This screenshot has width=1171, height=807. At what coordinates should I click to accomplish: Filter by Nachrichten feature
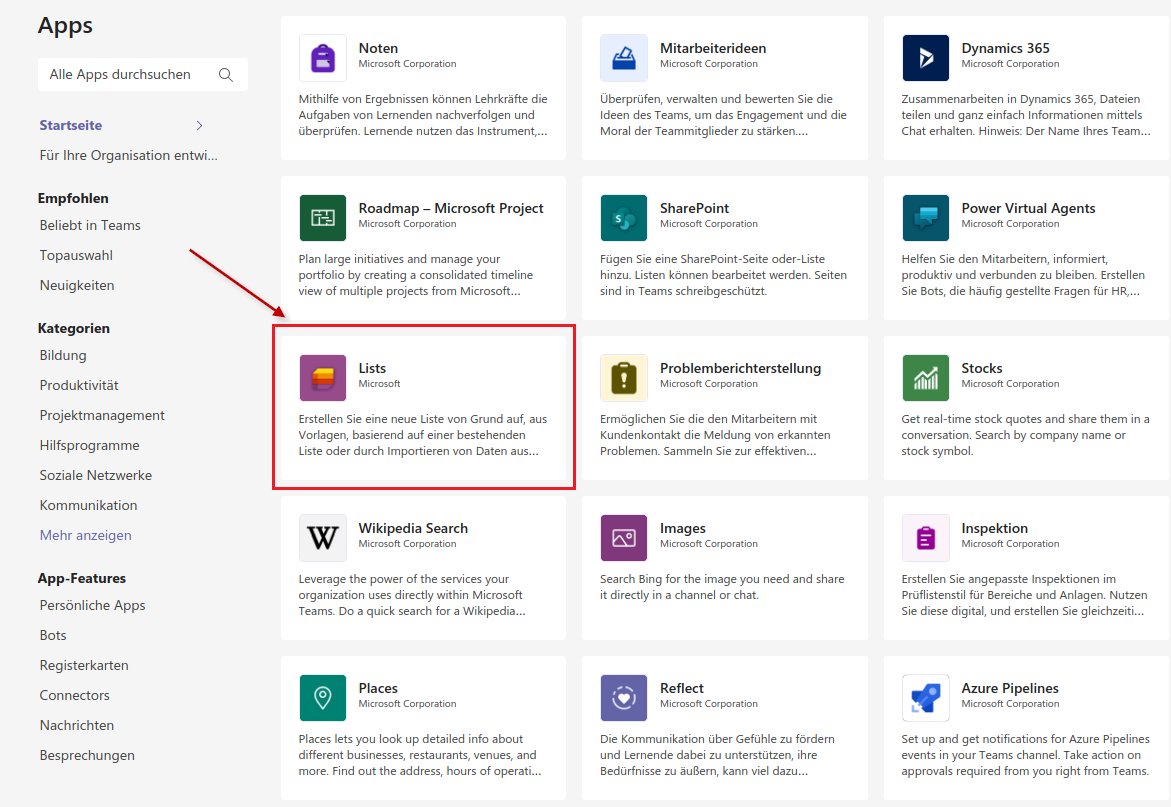[77, 725]
